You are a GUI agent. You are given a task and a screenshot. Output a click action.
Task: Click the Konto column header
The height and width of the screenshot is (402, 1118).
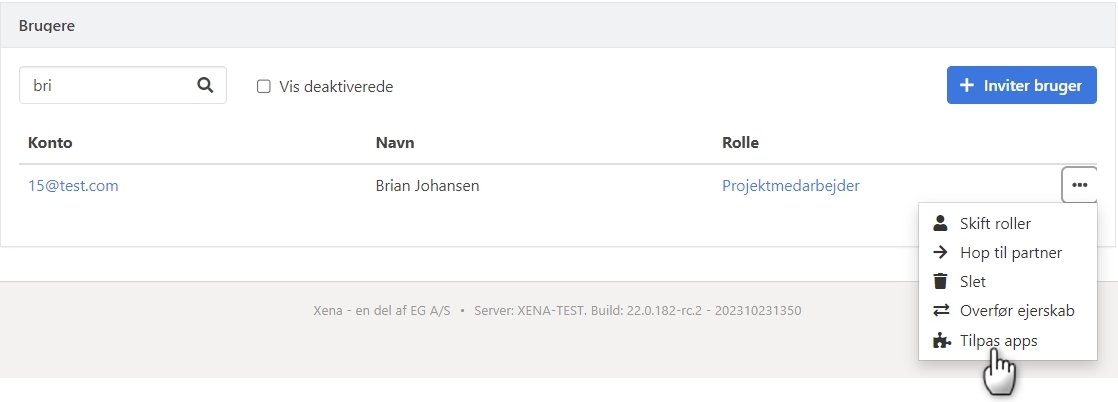[50, 142]
